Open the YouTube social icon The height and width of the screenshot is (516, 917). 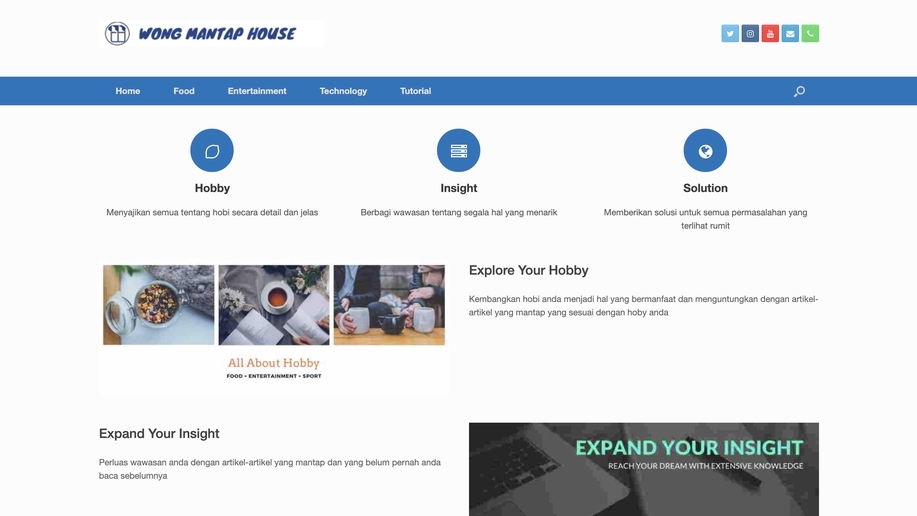tap(770, 33)
